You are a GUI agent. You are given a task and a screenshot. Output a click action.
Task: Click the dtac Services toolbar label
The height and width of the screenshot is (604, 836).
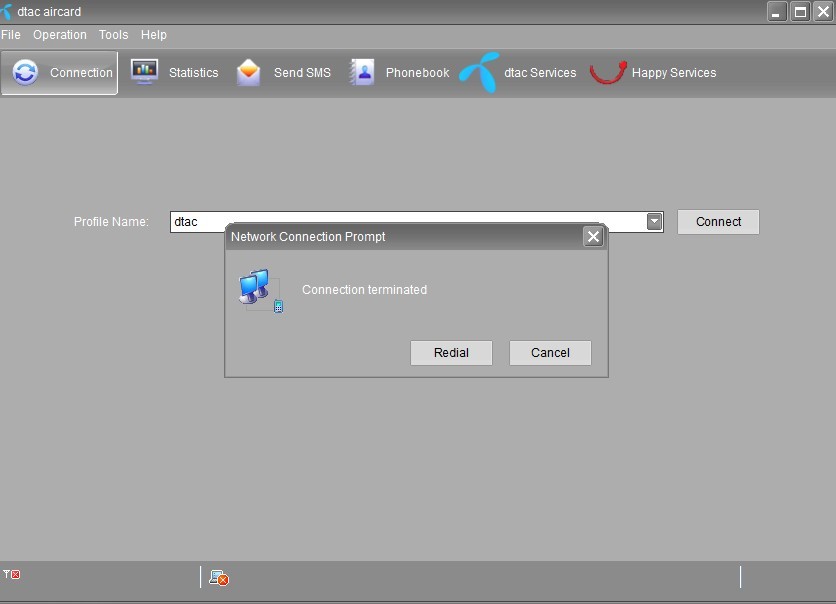[540, 73]
